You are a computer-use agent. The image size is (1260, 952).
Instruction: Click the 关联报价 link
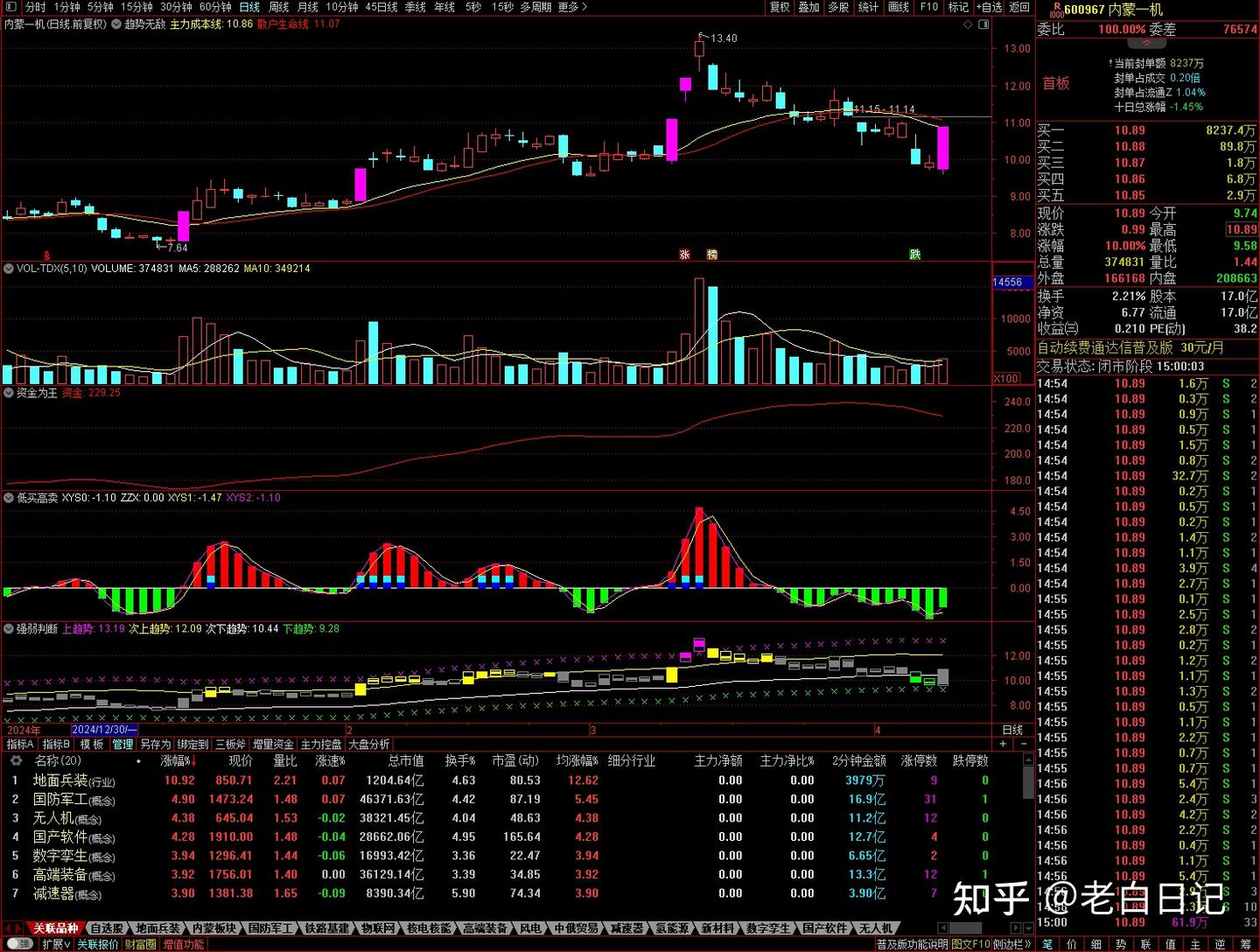tap(97, 944)
